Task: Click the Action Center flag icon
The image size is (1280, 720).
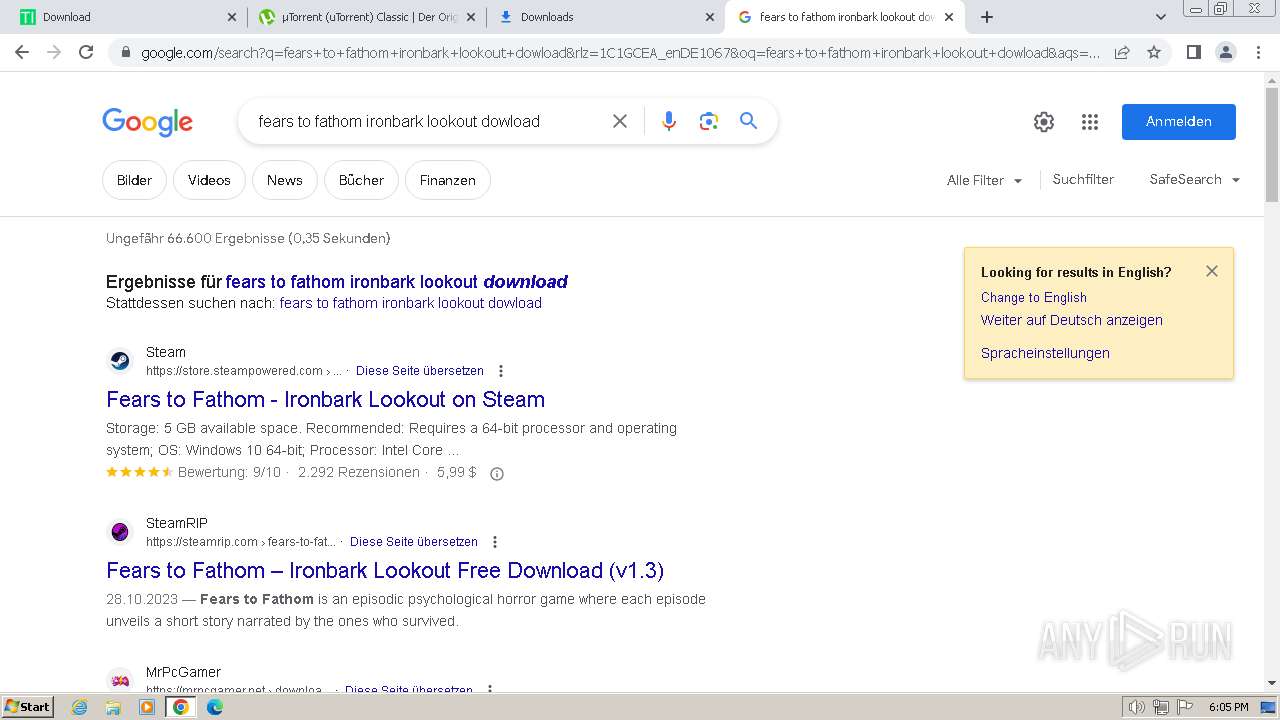Action: pos(1185,707)
